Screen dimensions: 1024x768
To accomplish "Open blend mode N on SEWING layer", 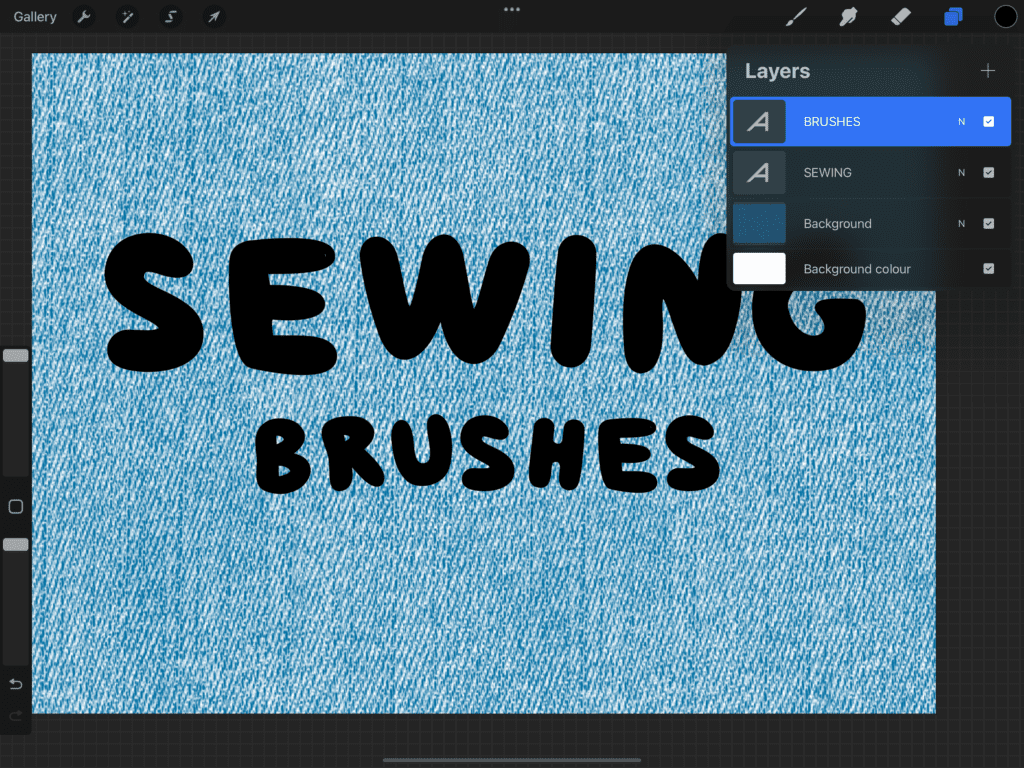I will pos(962,173).
